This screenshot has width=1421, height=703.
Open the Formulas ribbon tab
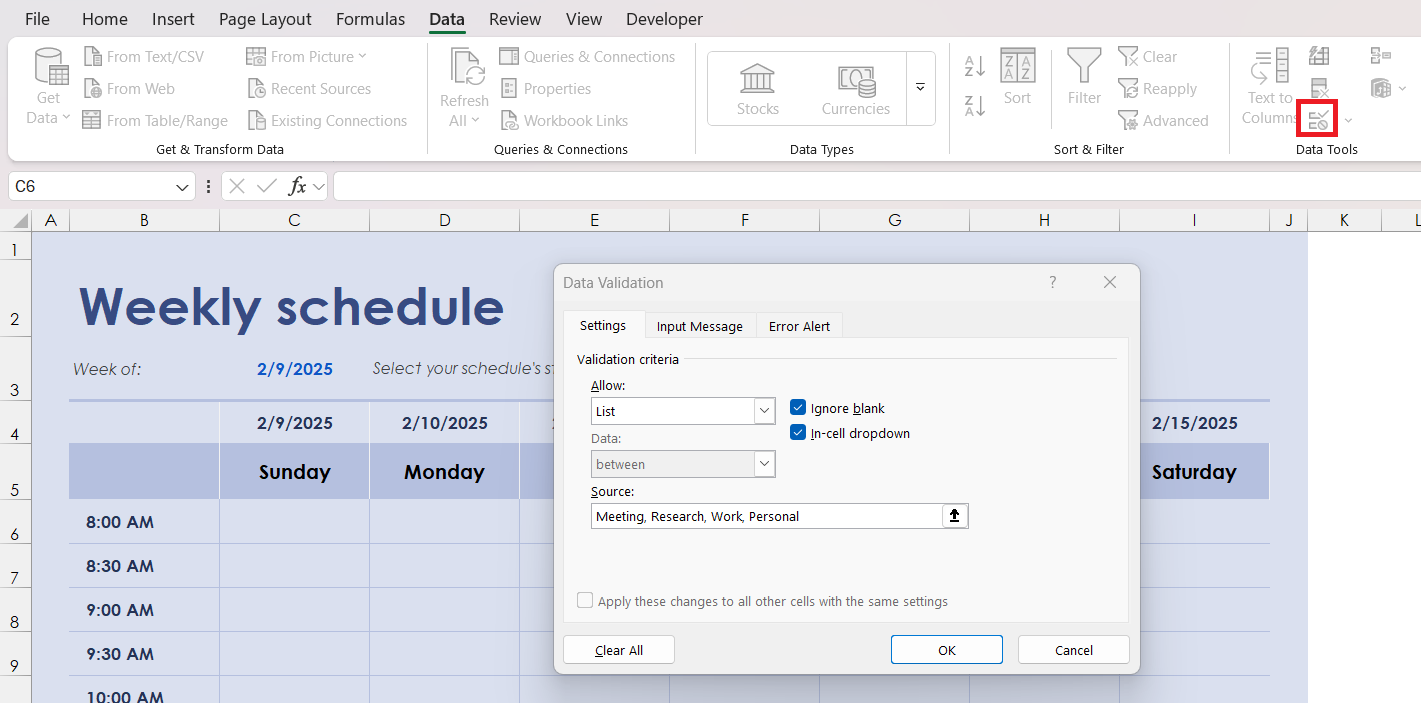pos(370,19)
